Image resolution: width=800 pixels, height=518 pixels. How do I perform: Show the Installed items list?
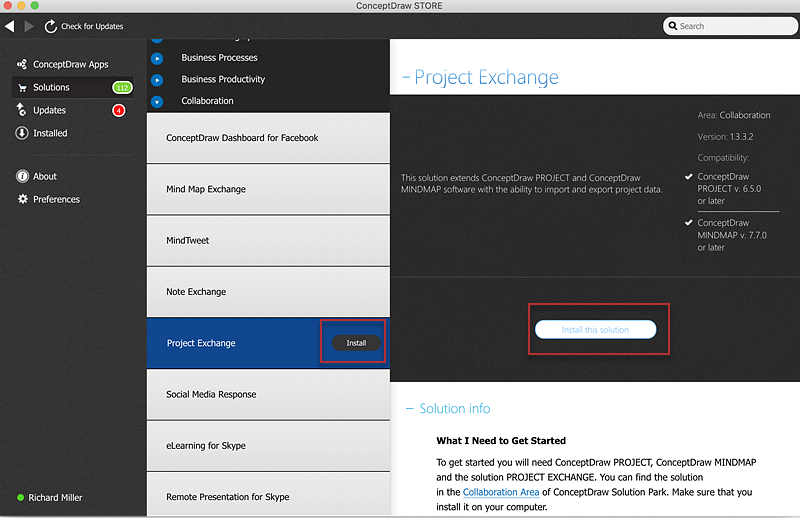click(50, 133)
